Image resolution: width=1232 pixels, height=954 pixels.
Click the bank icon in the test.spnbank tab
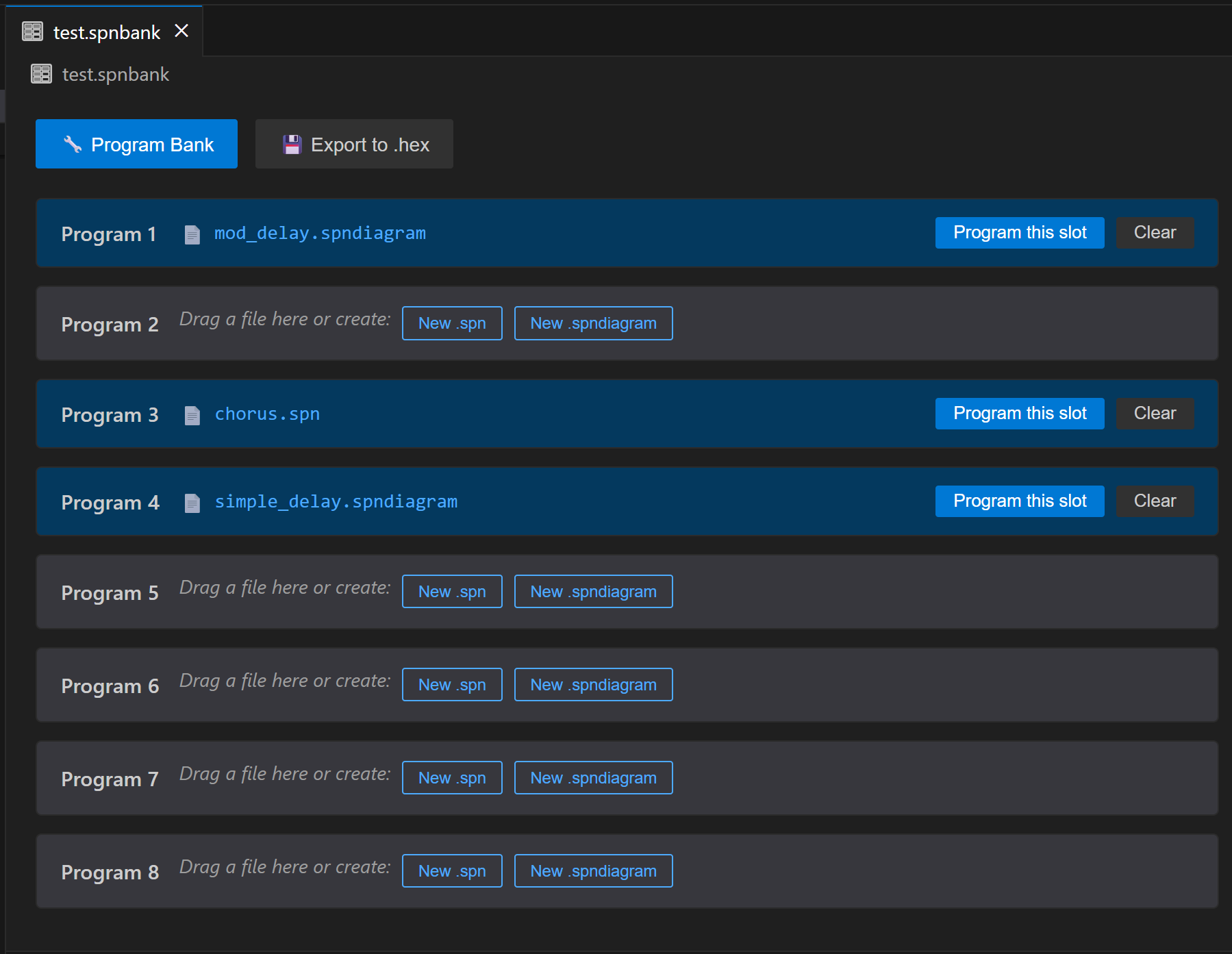(32, 32)
